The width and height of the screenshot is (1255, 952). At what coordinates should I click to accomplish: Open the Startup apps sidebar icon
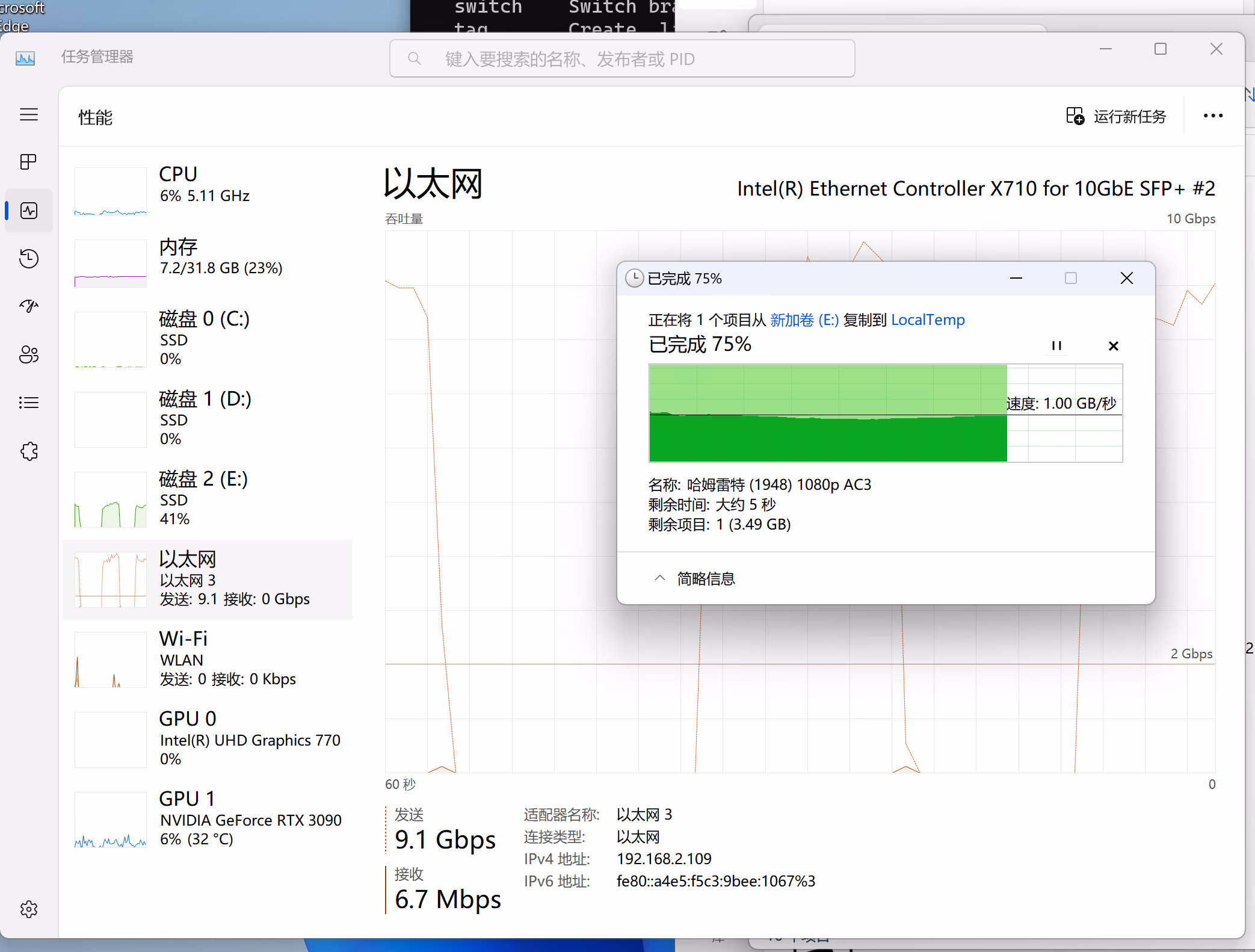pyautogui.click(x=28, y=306)
